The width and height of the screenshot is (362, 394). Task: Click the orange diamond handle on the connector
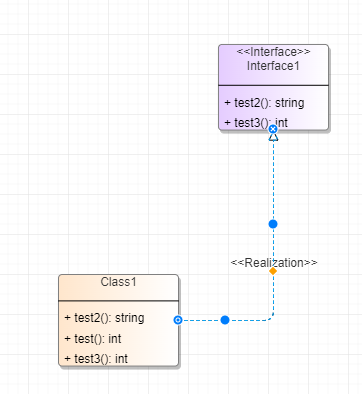pos(273,271)
